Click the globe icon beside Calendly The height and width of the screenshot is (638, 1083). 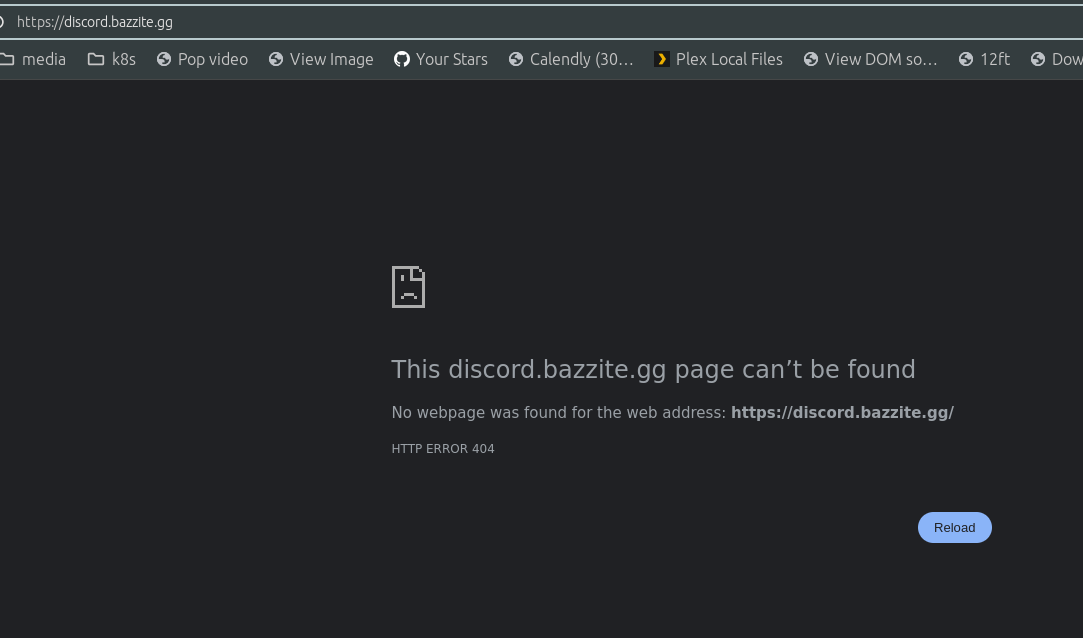pyautogui.click(x=516, y=59)
